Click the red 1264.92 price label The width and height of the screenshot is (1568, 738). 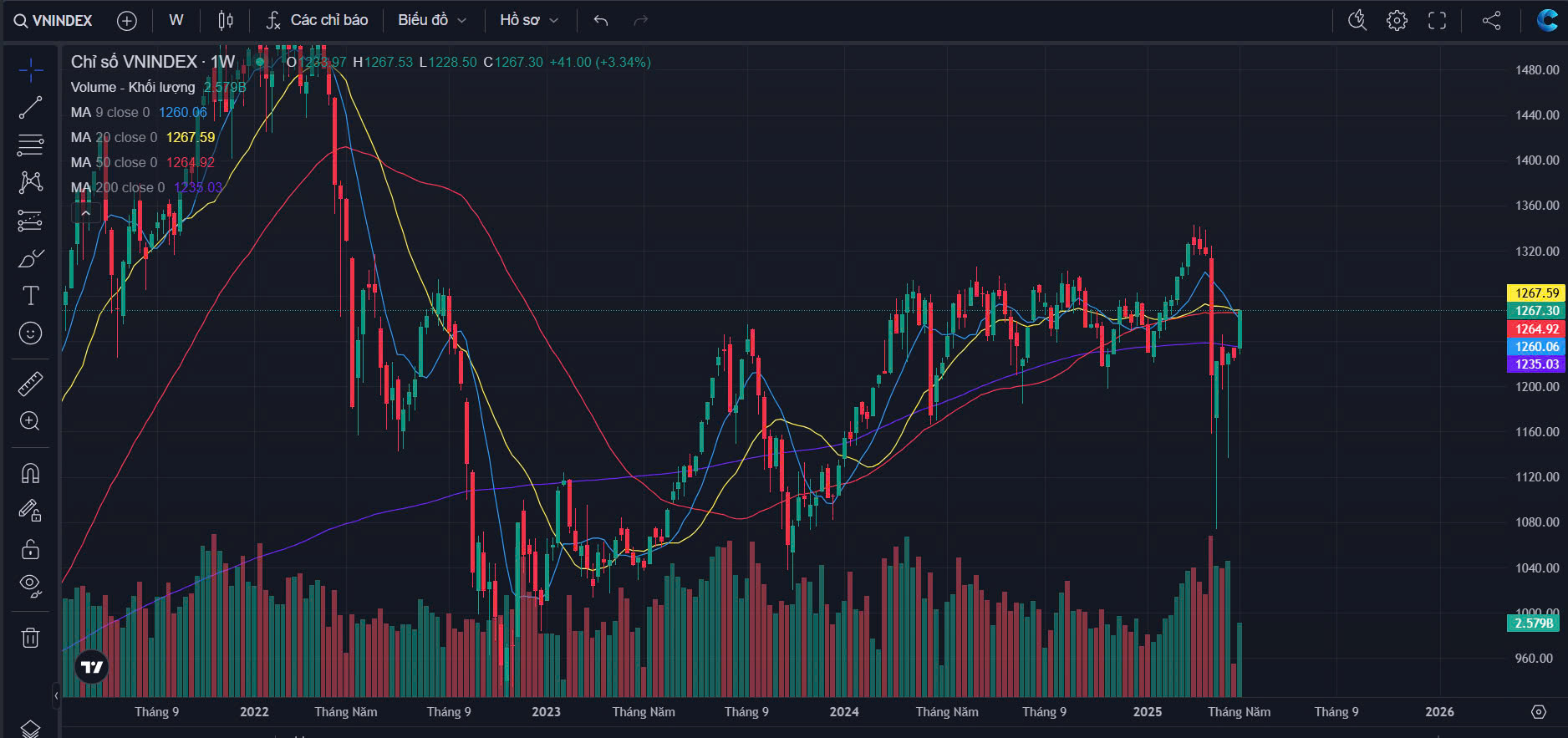1537,329
